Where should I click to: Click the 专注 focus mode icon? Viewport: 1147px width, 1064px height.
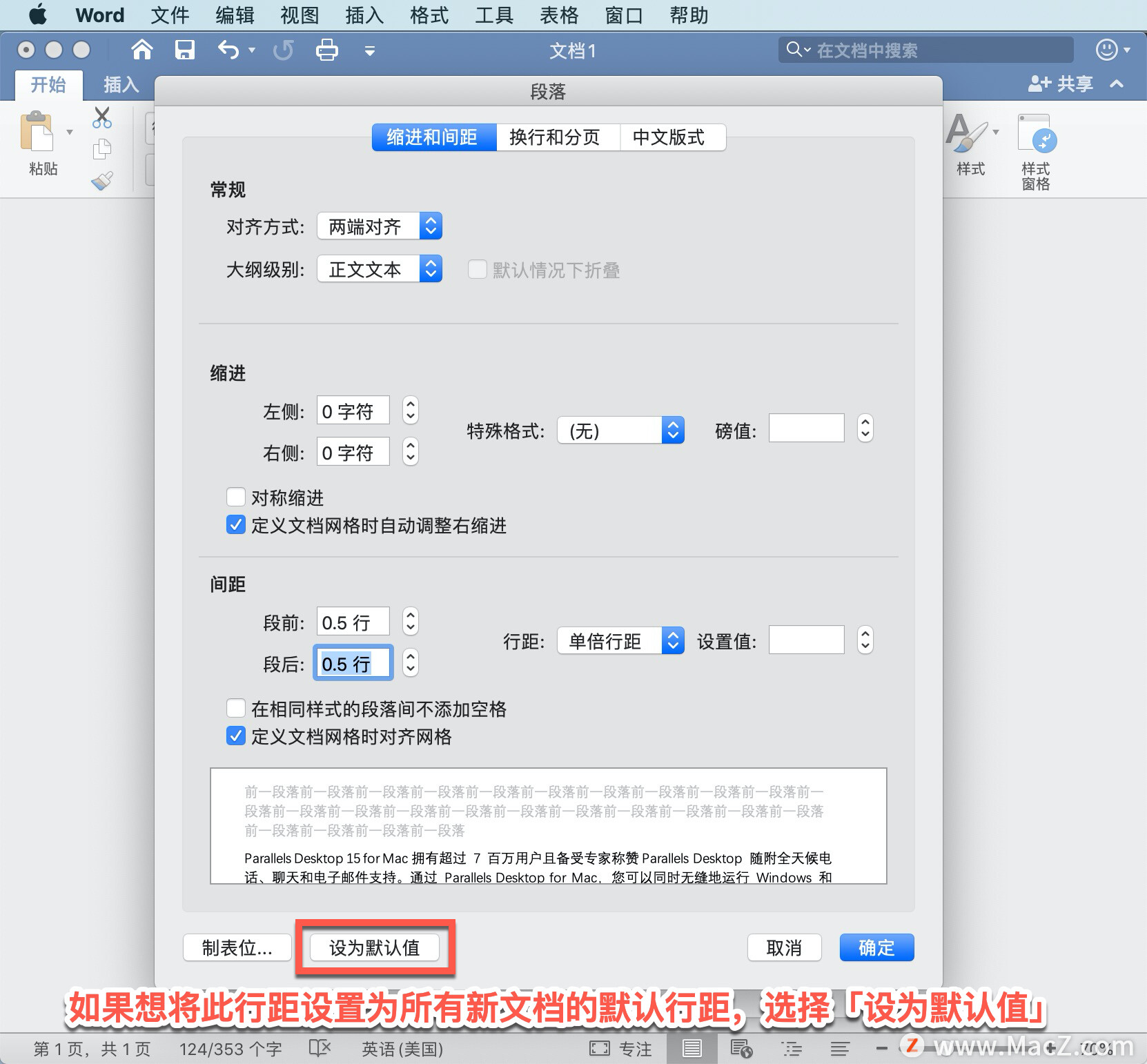pos(599,1047)
